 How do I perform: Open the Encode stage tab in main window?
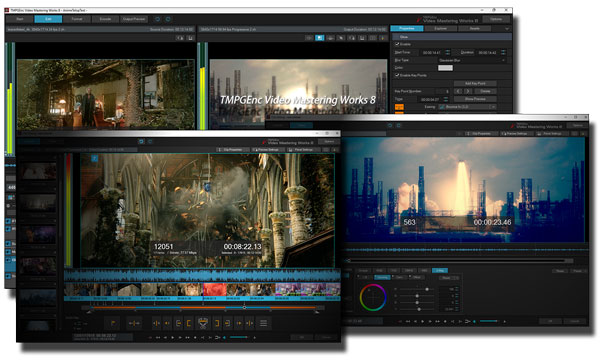pyautogui.click(x=105, y=19)
